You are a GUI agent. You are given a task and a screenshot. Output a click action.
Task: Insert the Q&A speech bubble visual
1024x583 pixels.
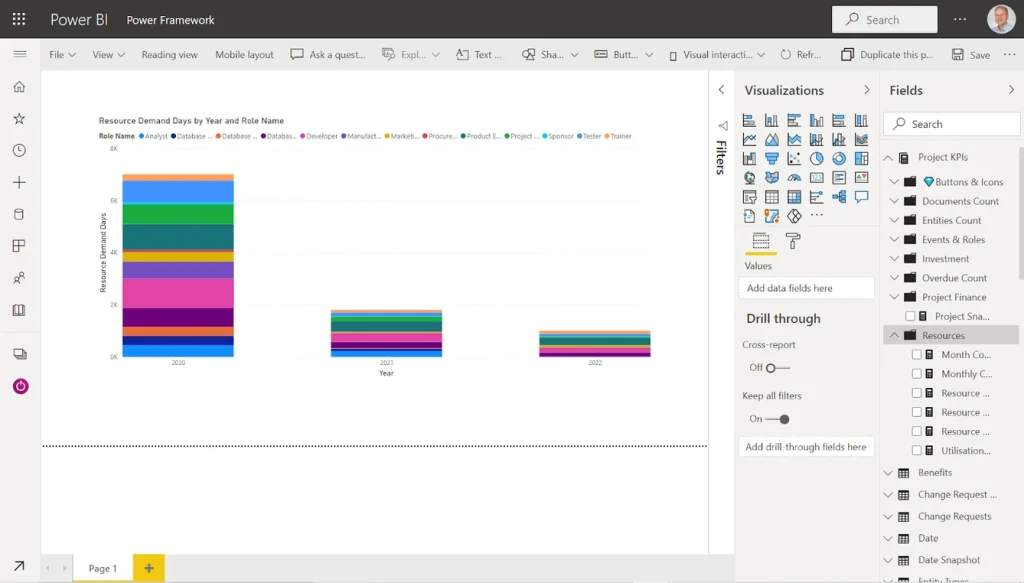(x=861, y=197)
